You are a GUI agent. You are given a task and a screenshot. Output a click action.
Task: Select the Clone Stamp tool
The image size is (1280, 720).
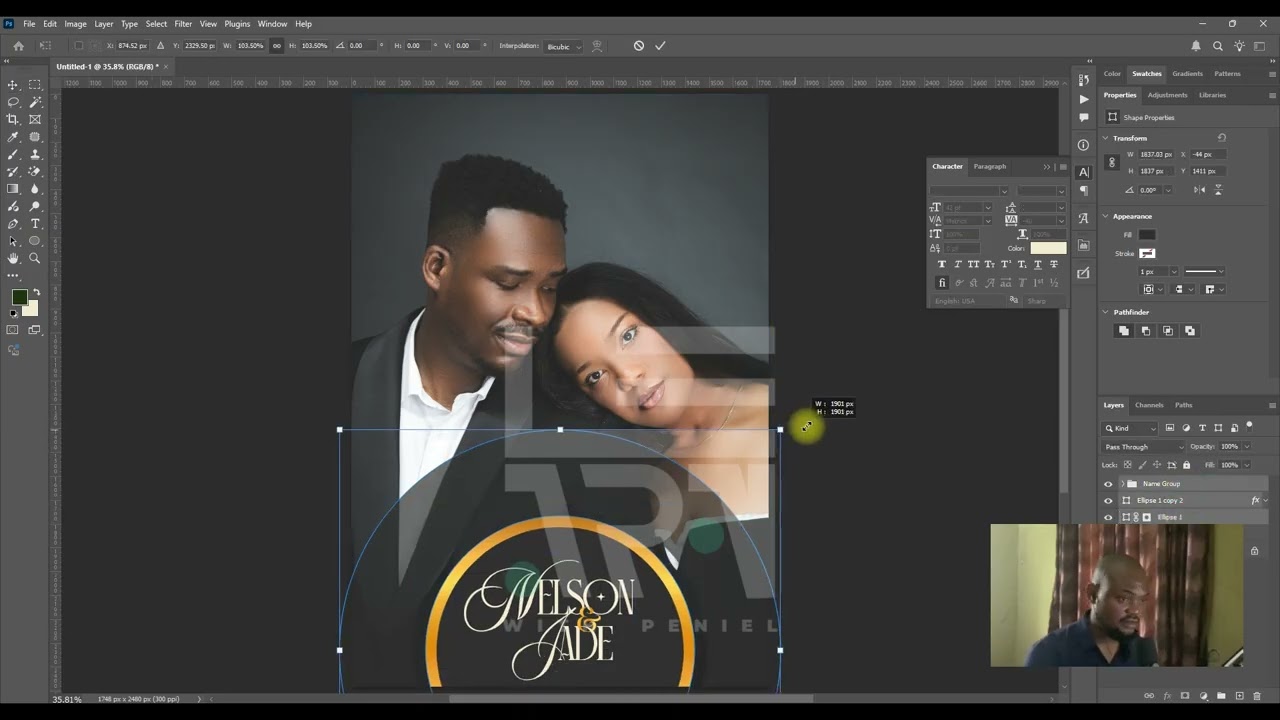click(x=35, y=154)
